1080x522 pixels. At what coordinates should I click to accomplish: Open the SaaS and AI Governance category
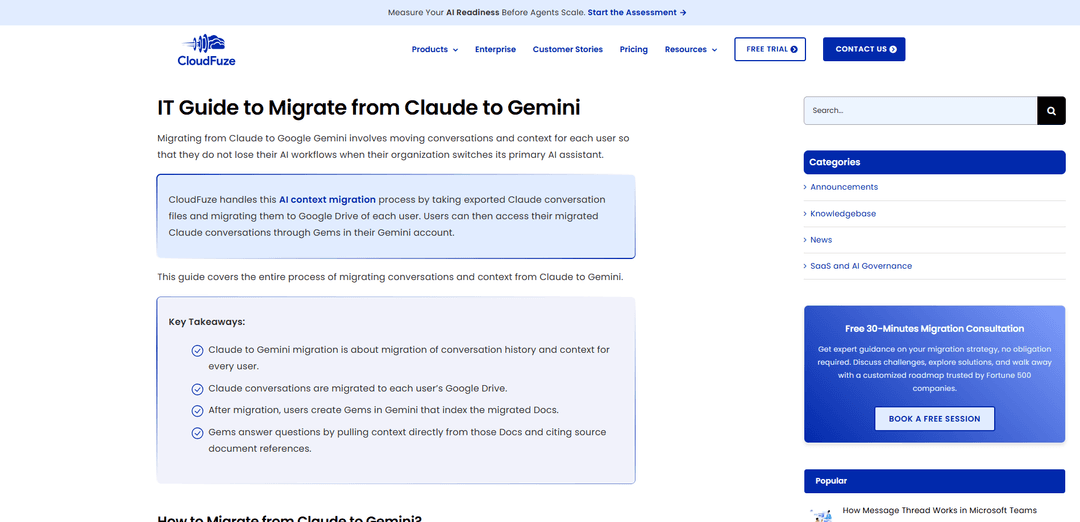861,266
